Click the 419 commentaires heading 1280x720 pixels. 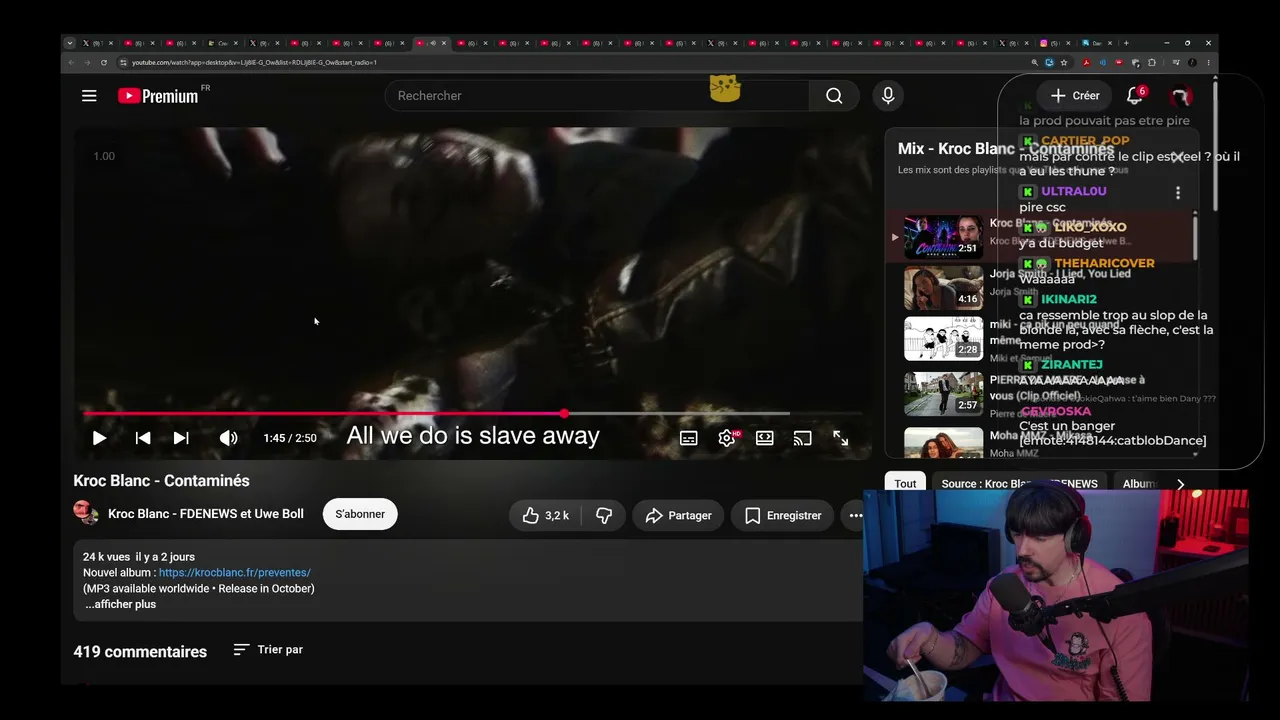tap(140, 652)
